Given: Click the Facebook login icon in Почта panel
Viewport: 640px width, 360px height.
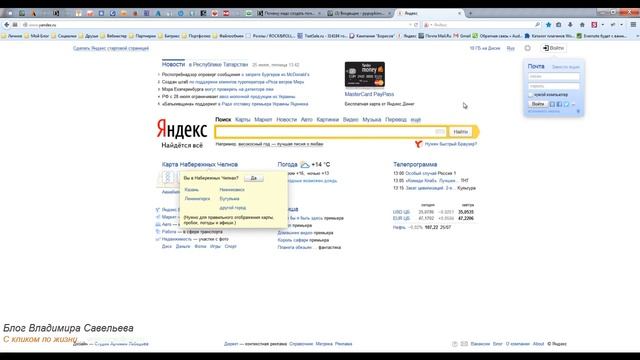Looking at the screenshot, I should tap(559, 104).
